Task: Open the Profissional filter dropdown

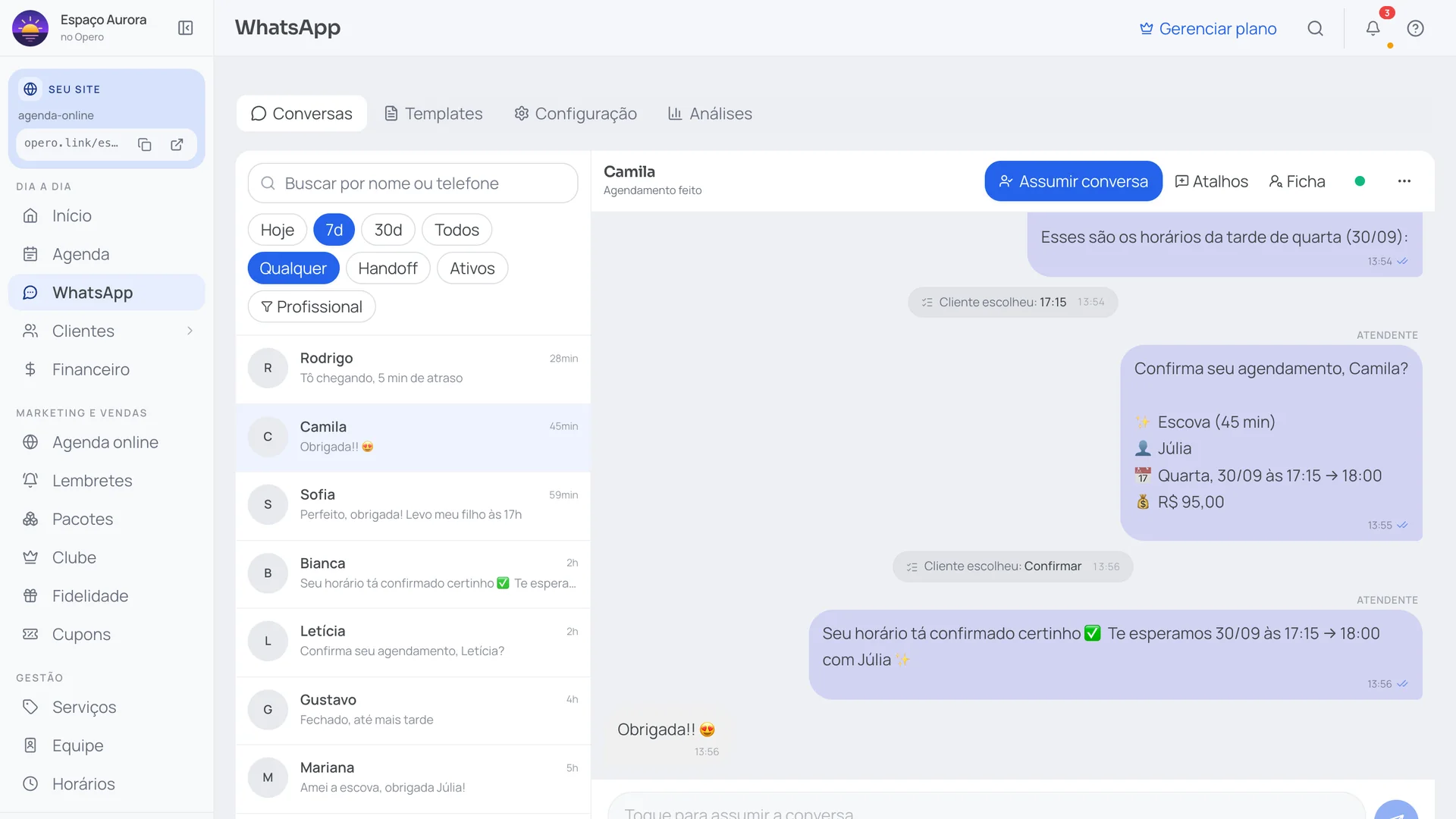Action: pyautogui.click(x=312, y=307)
